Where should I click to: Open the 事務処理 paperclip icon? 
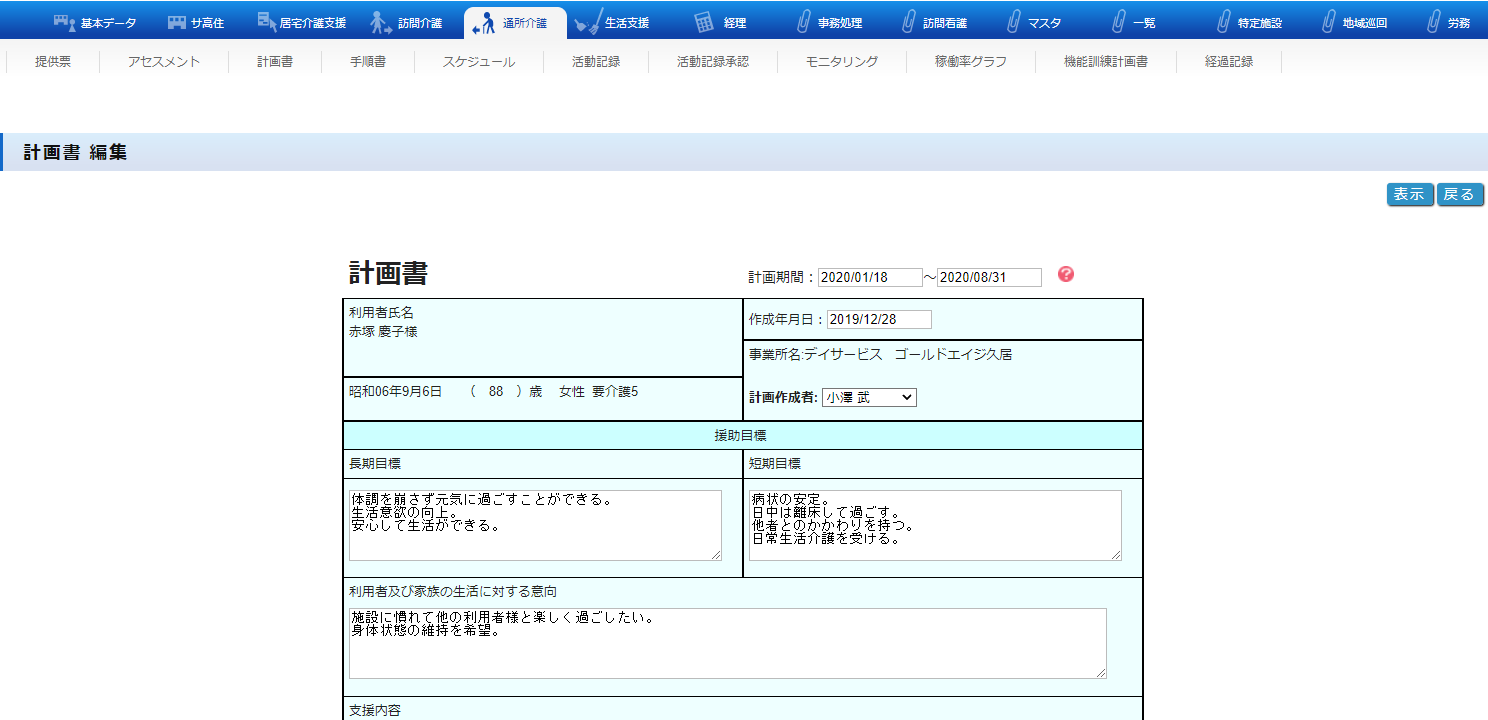pyautogui.click(x=802, y=22)
